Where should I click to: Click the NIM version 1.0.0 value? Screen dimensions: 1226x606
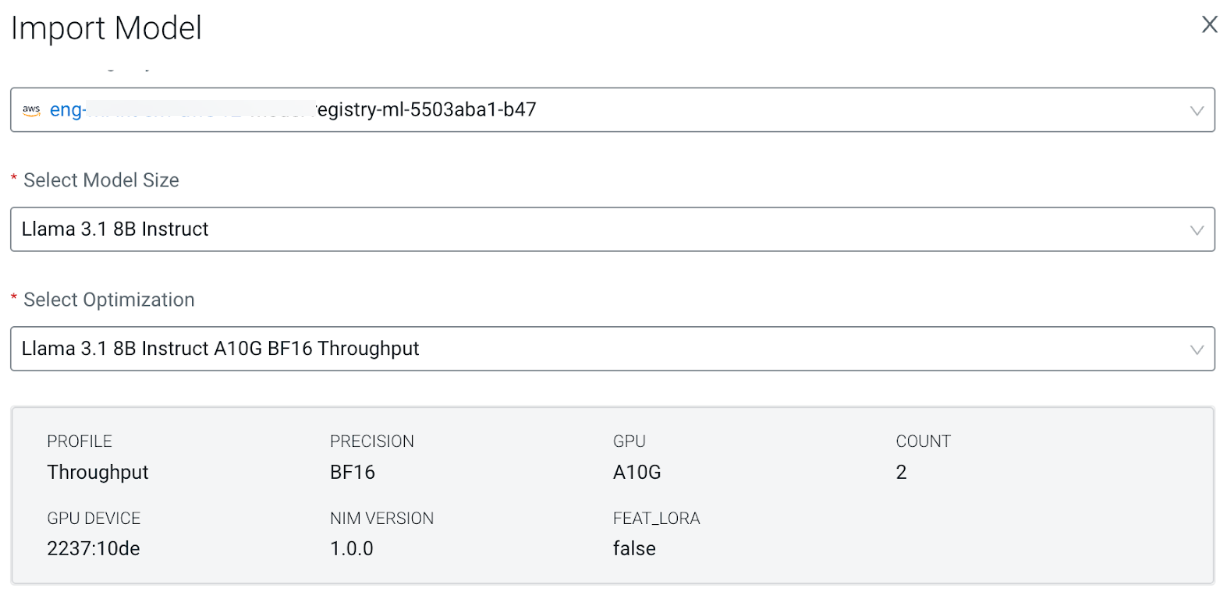[x=351, y=548]
